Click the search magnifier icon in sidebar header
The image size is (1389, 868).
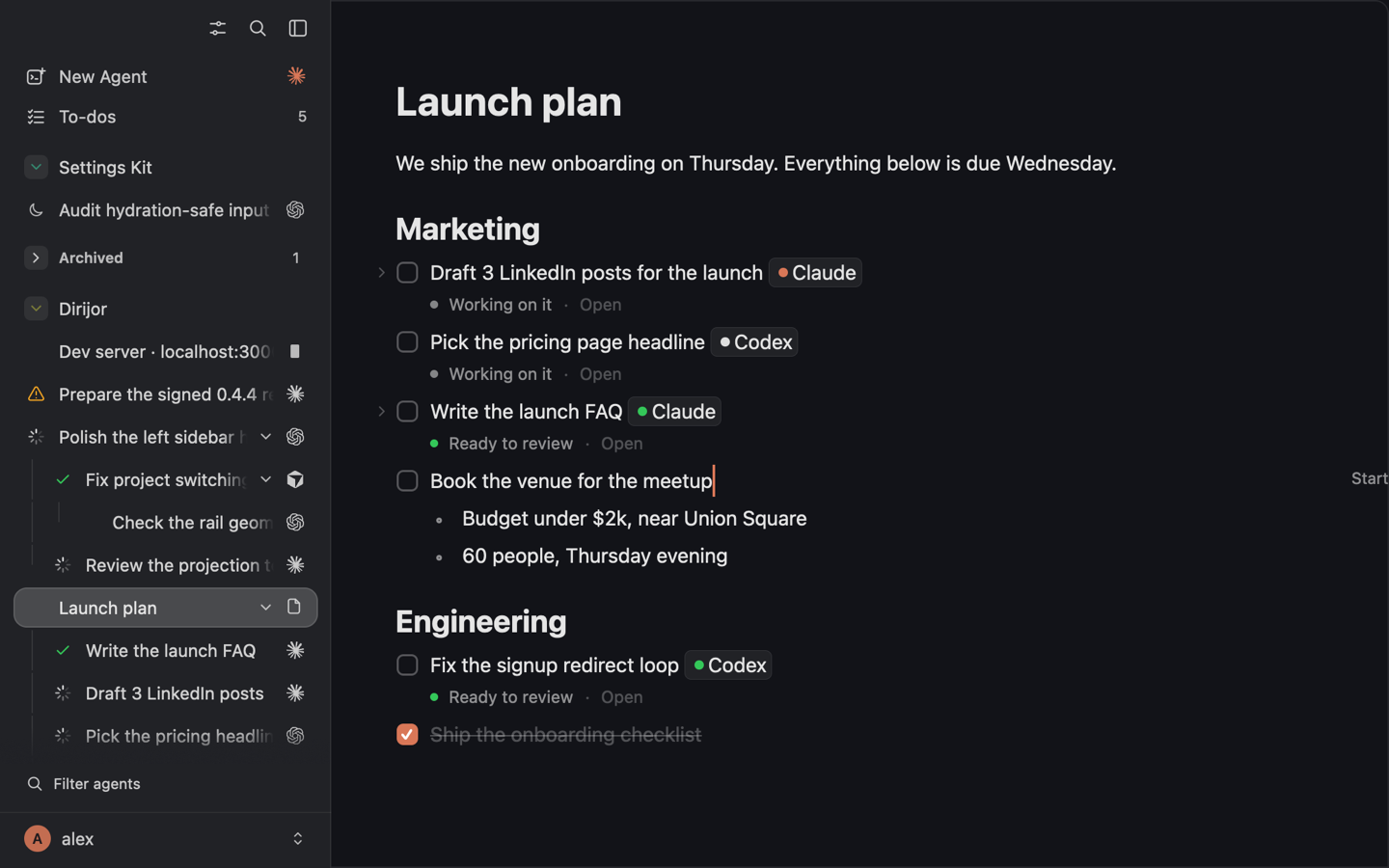click(258, 28)
